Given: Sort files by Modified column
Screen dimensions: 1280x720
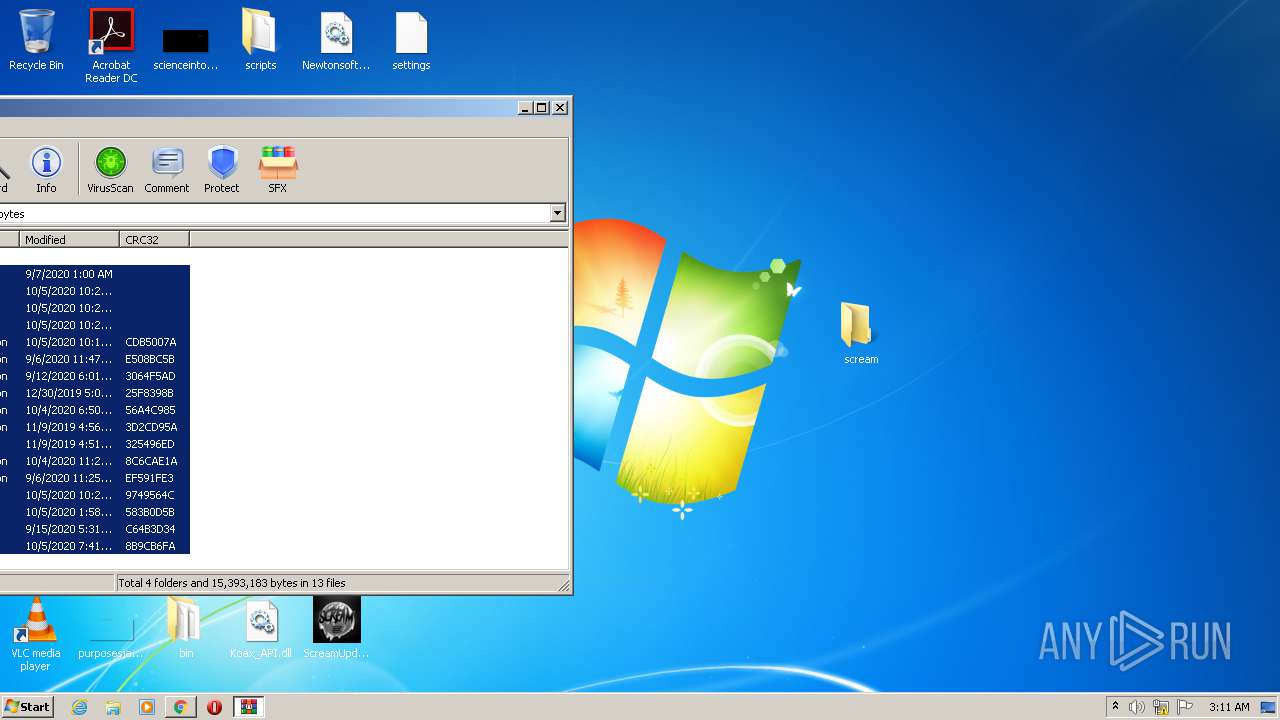Looking at the screenshot, I should click(x=69, y=240).
